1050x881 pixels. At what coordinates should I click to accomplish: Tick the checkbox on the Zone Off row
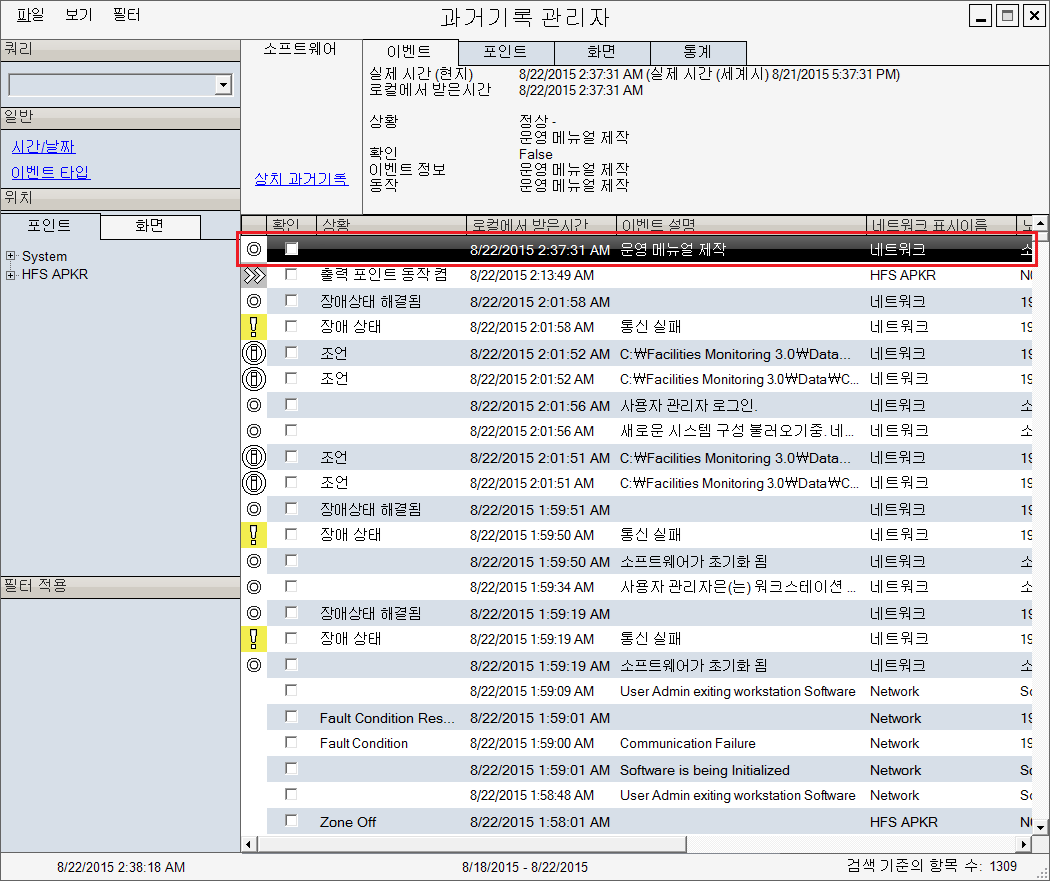click(x=292, y=821)
